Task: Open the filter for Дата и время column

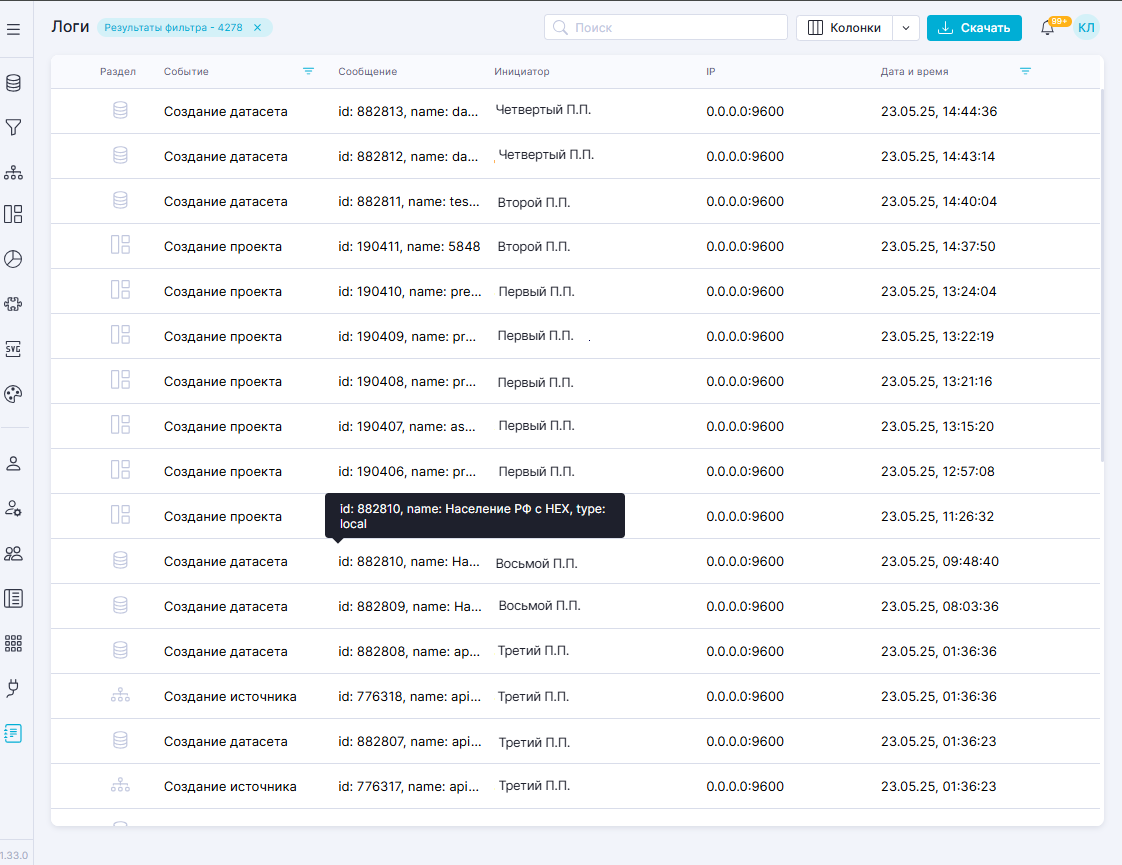Action: point(1025,71)
